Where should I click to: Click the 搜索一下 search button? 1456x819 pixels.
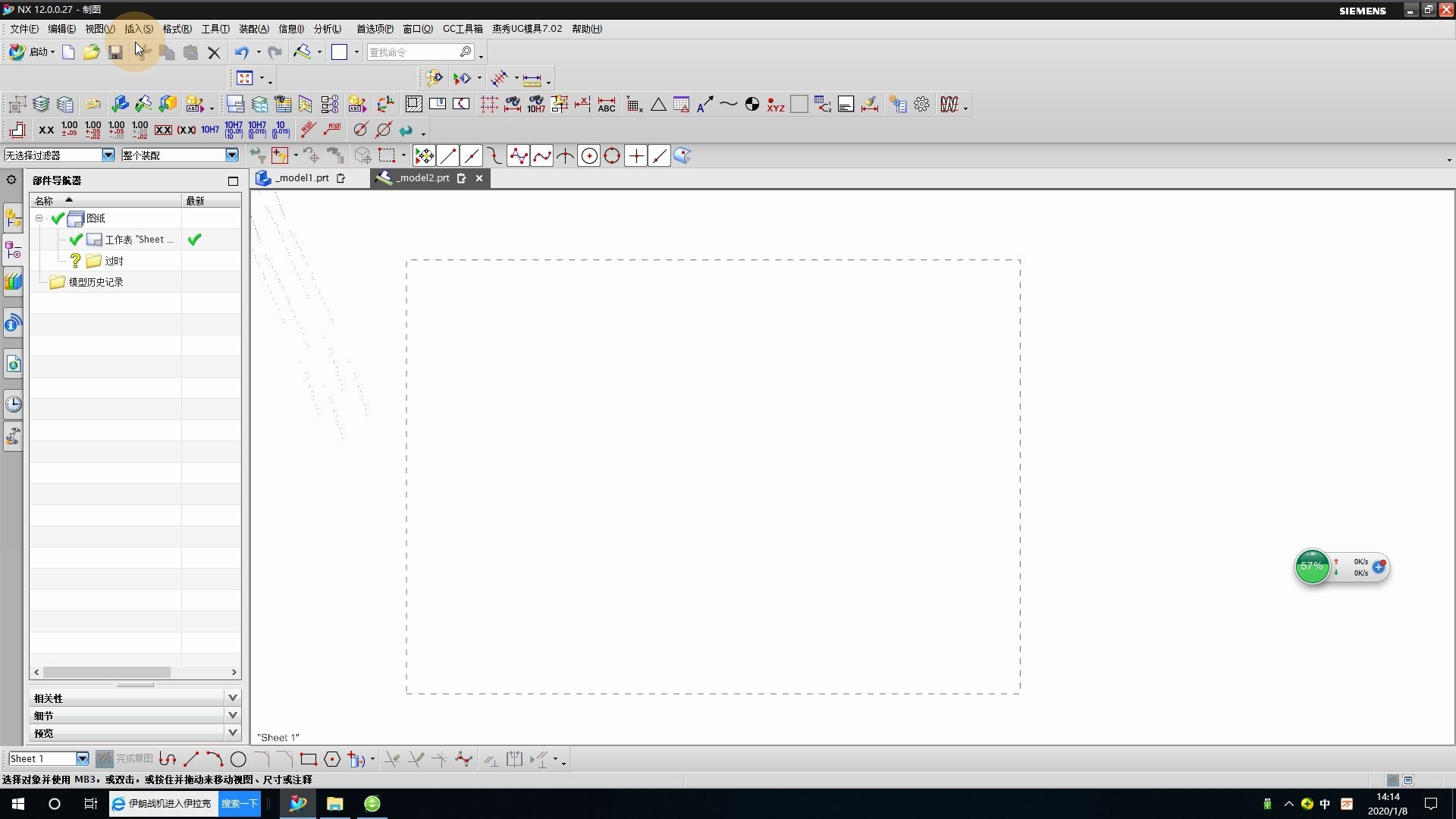click(x=240, y=804)
